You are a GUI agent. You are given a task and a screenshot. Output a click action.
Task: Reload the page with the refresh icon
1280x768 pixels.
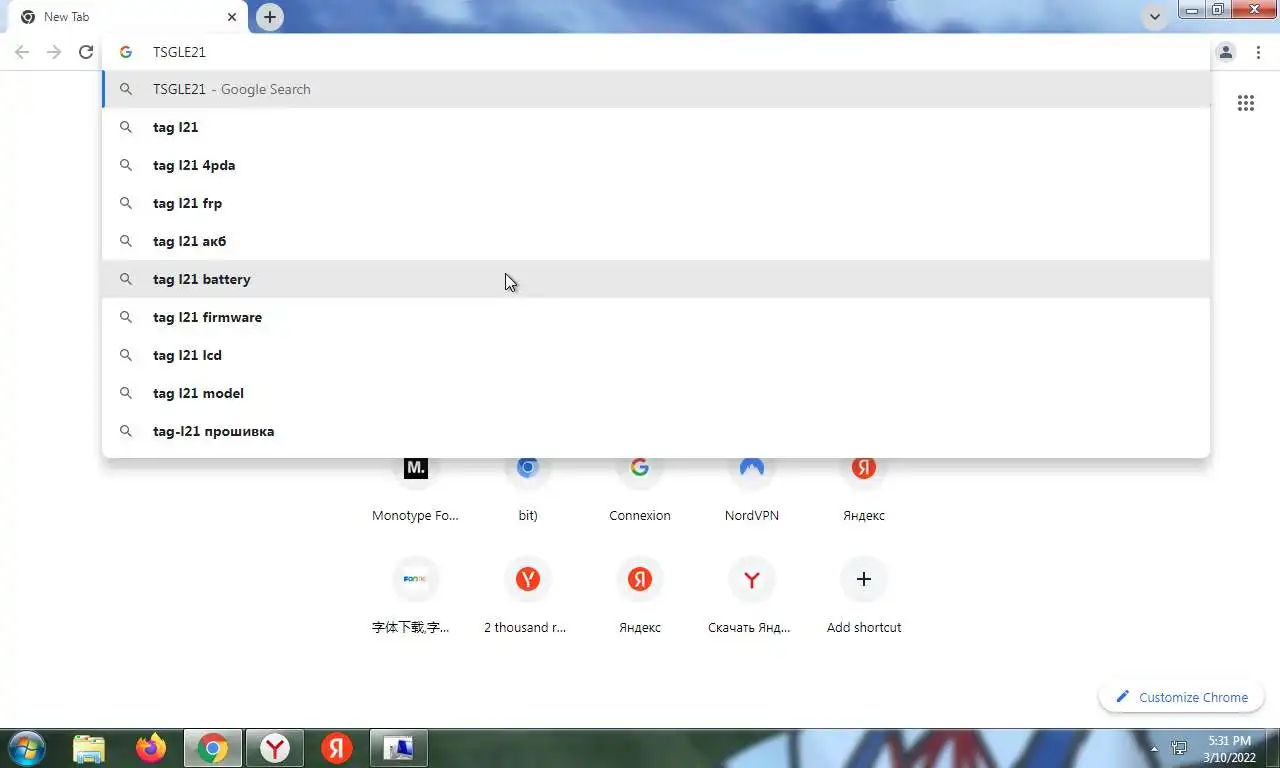[x=86, y=52]
